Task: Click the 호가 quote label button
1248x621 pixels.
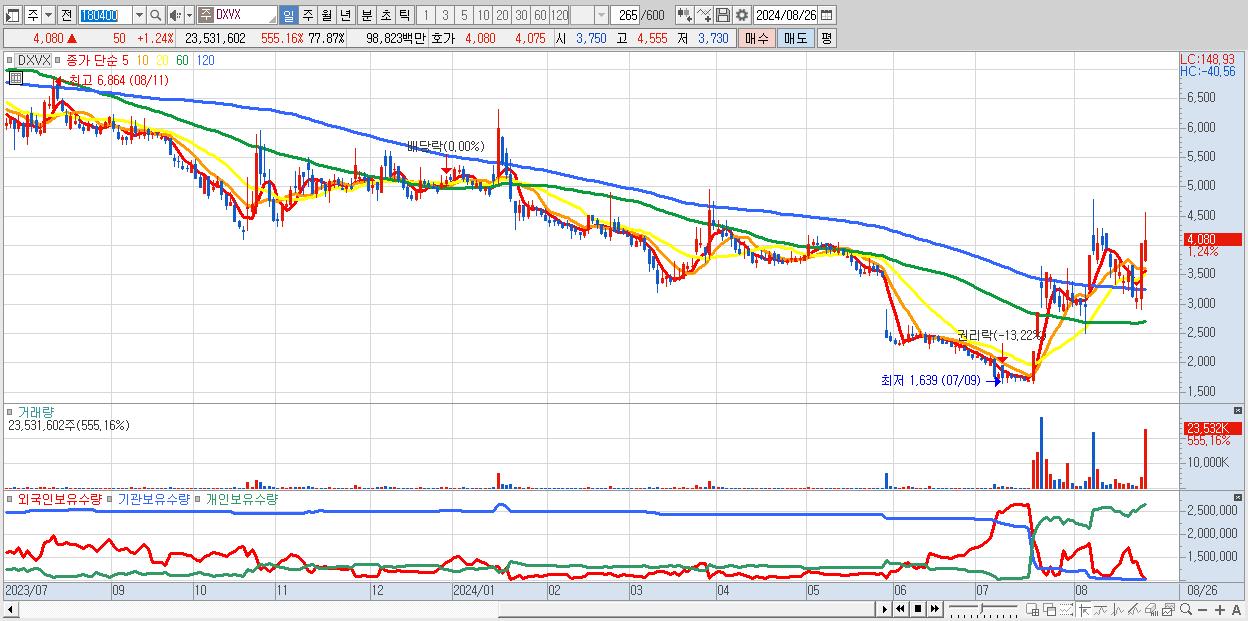Action: 443,38
